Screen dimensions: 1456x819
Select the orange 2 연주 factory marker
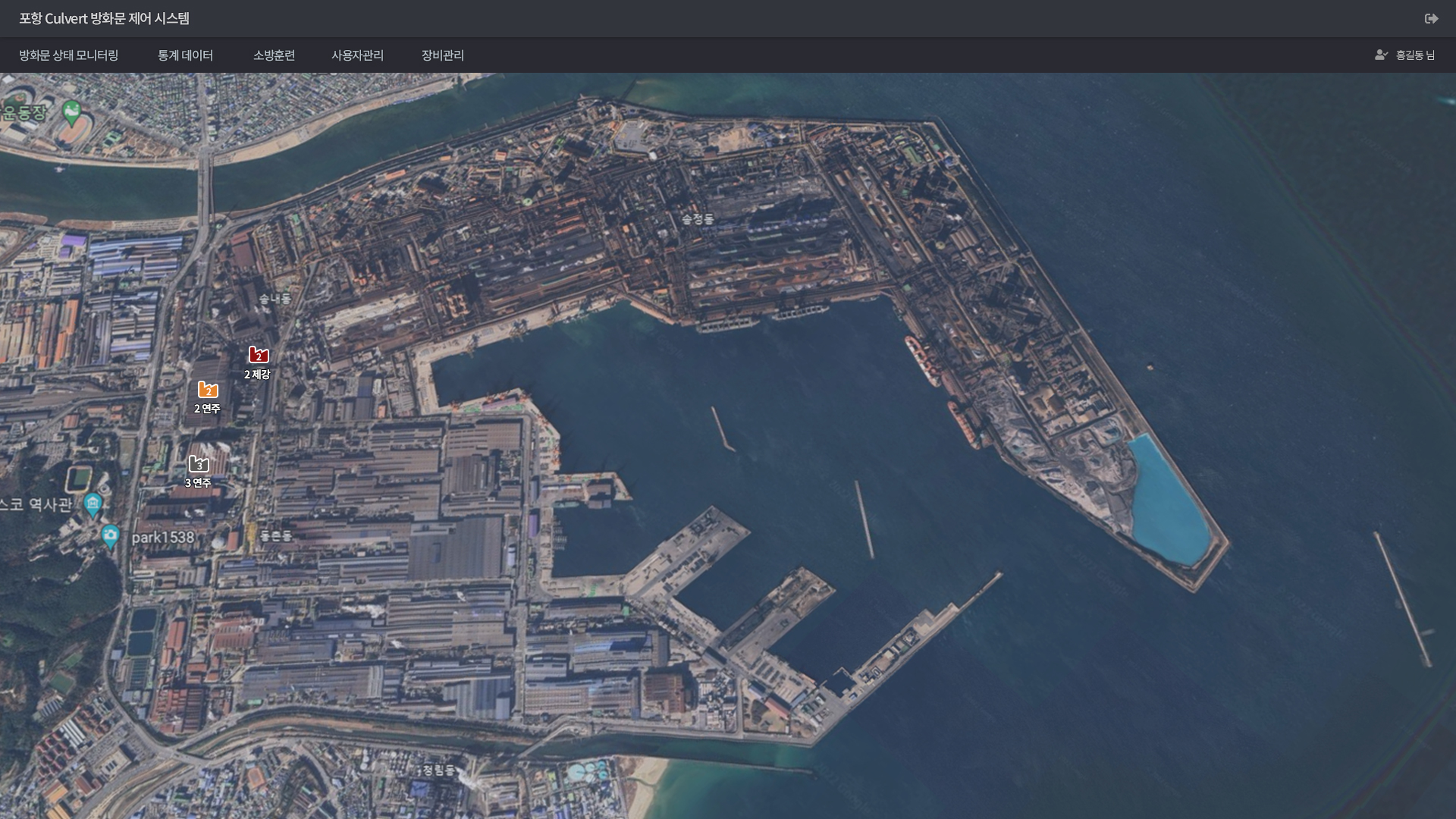[x=208, y=390]
